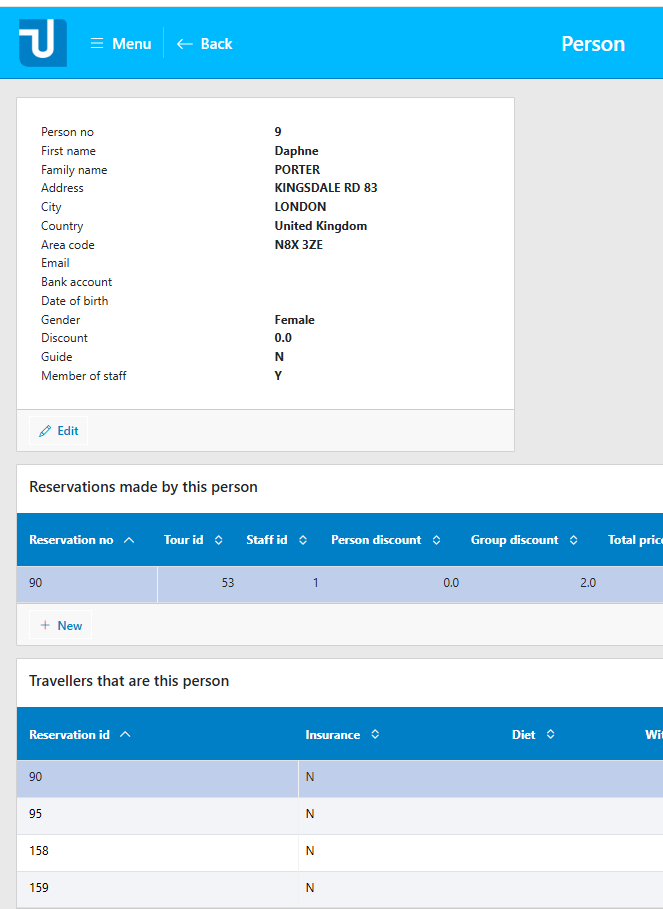Screen dimensions: 663x909
Task: Sort reservations by Person discount
Action: click(x=385, y=540)
